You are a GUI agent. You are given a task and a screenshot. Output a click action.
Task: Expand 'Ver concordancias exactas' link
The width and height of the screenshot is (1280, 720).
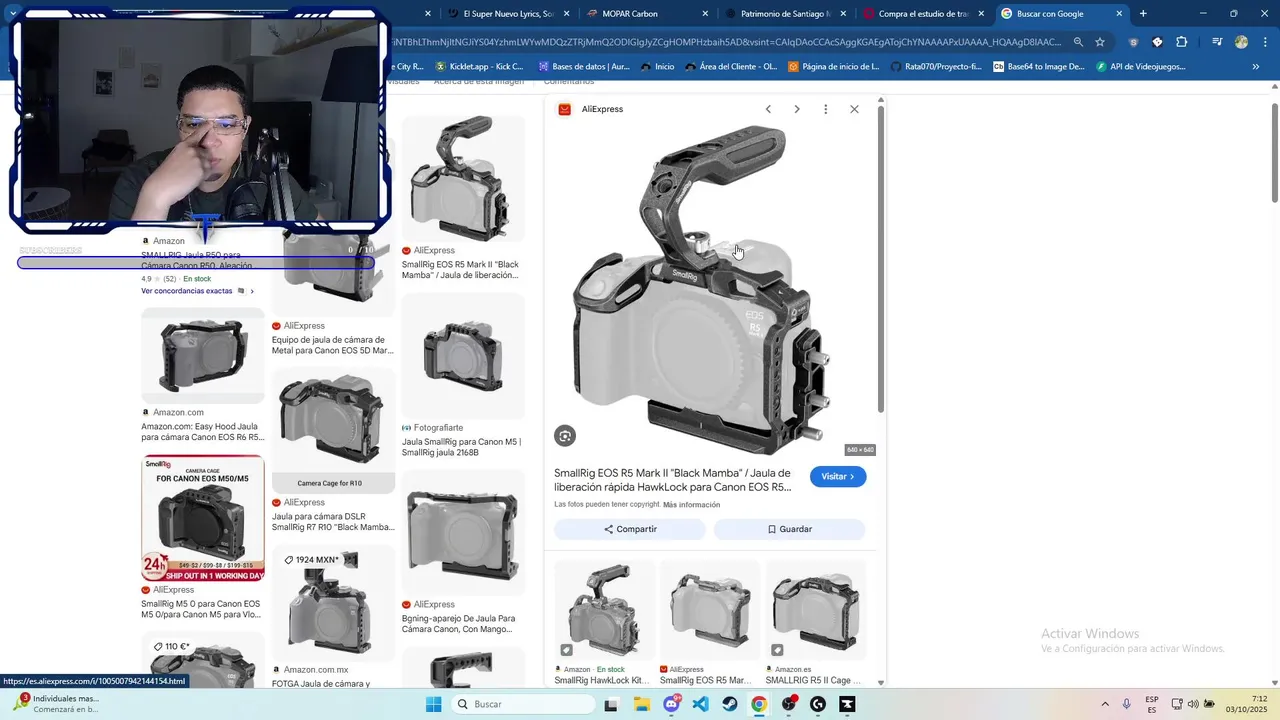pos(197,291)
